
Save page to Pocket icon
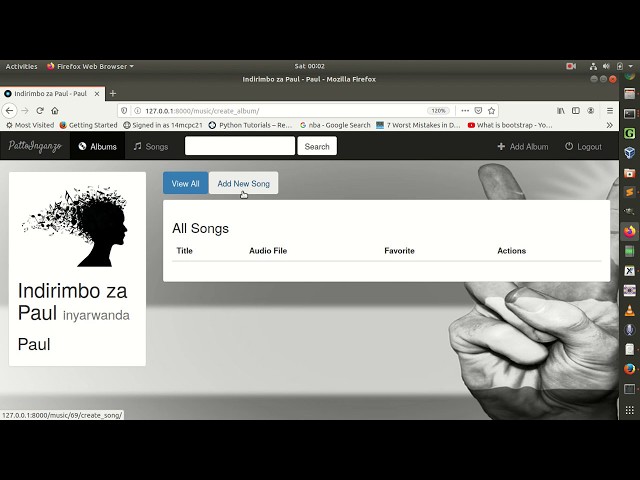(478, 111)
